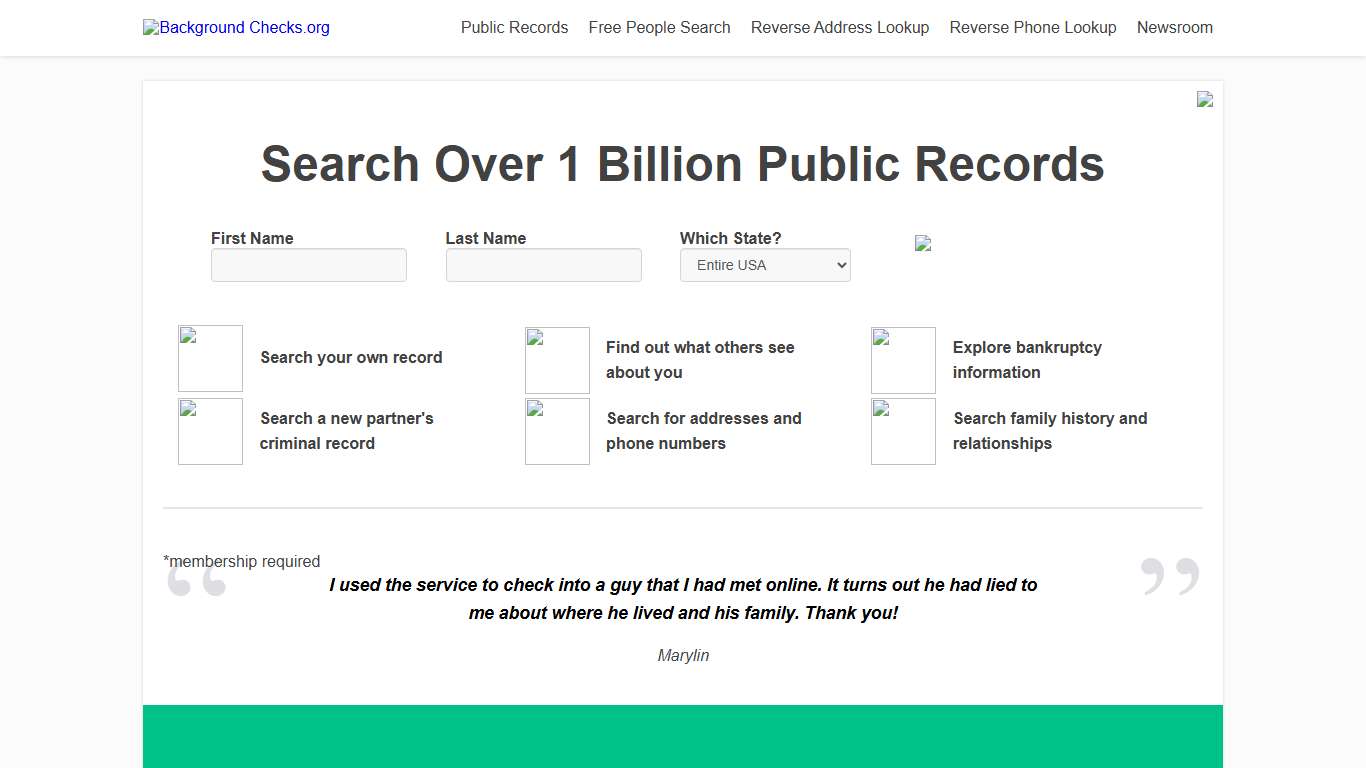Image resolution: width=1366 pixels, height=768 pixels.
Task: Click the Search your own record icon
Action: (210, 358)
